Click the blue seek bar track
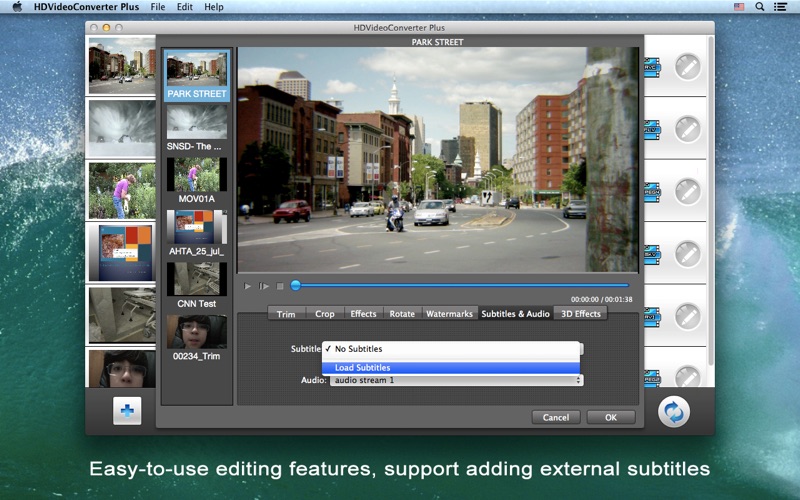Screen dimensions: 800x500 point(462,286)
